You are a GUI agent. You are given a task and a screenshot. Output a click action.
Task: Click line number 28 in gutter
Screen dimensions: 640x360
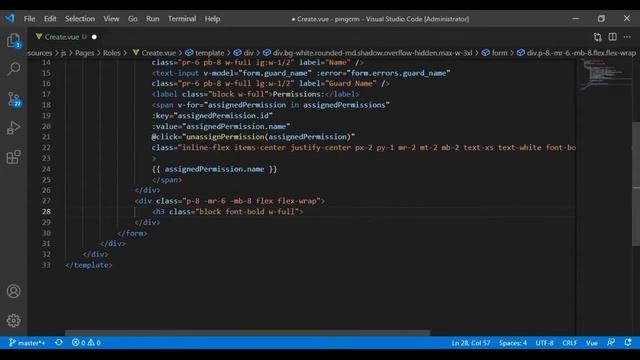click(46, 211)
